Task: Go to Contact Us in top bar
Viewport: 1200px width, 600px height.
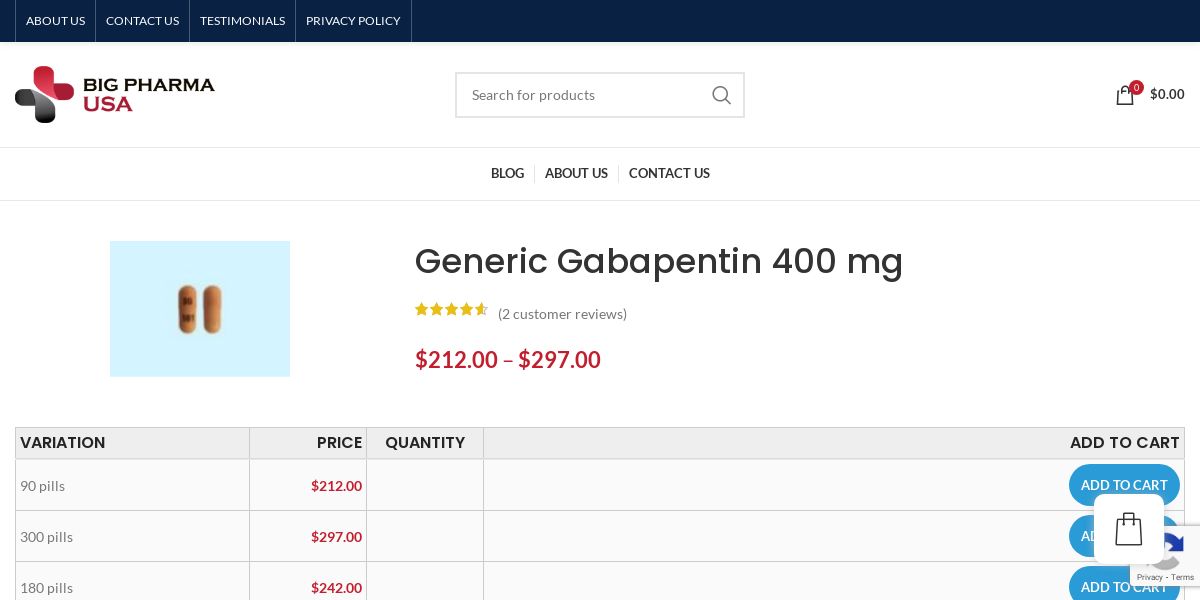Action: [x=142, y=21]
